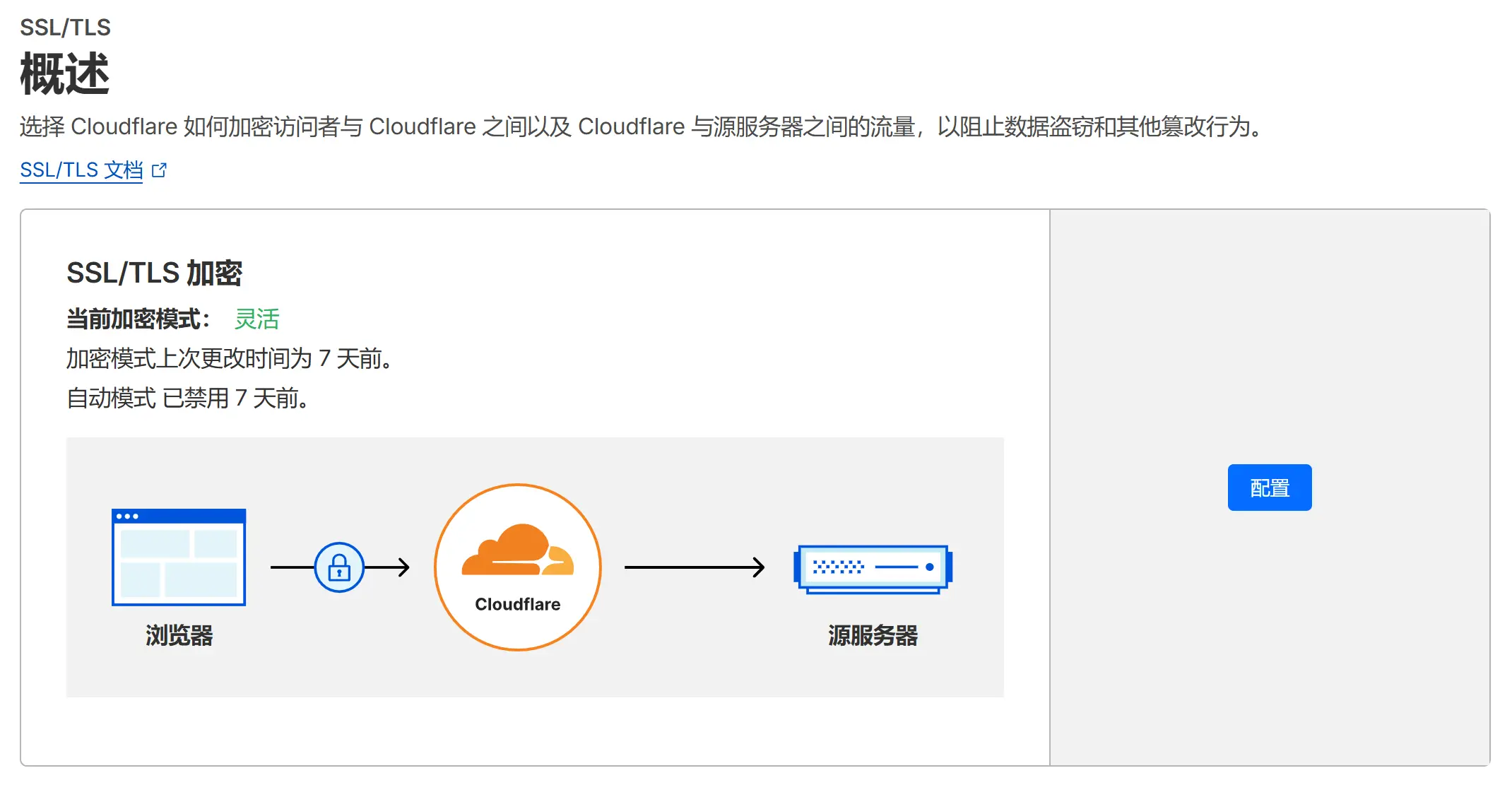Click the Cloudflare caption inside the circle

[518, 604]
